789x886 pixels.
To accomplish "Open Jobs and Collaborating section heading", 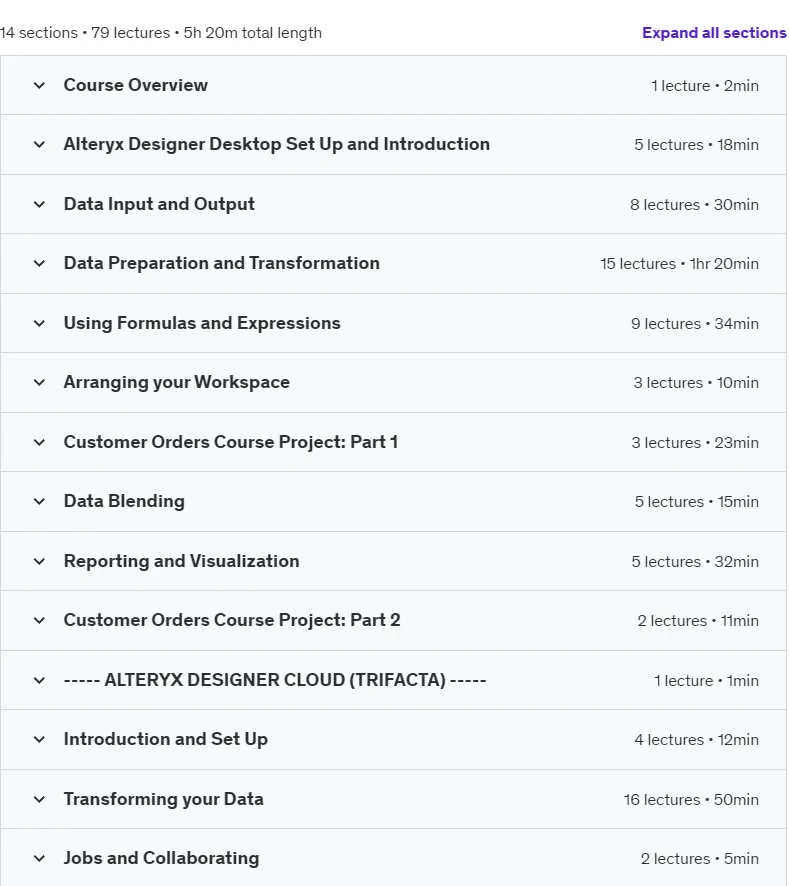I will point(161,858).
